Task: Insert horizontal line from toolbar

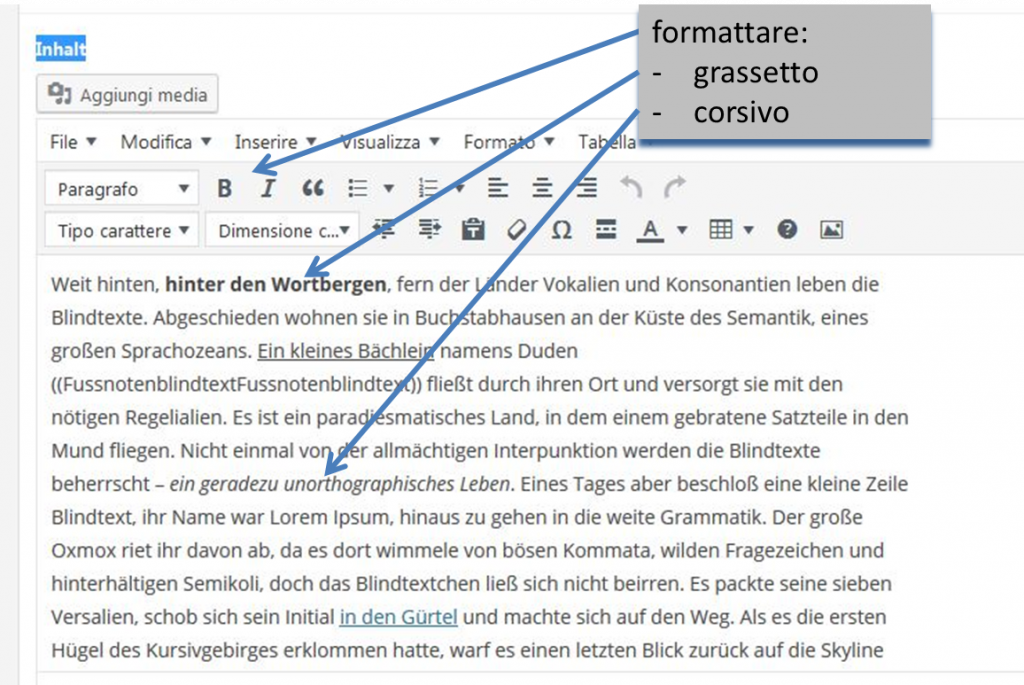Action: tap(605, 230)
